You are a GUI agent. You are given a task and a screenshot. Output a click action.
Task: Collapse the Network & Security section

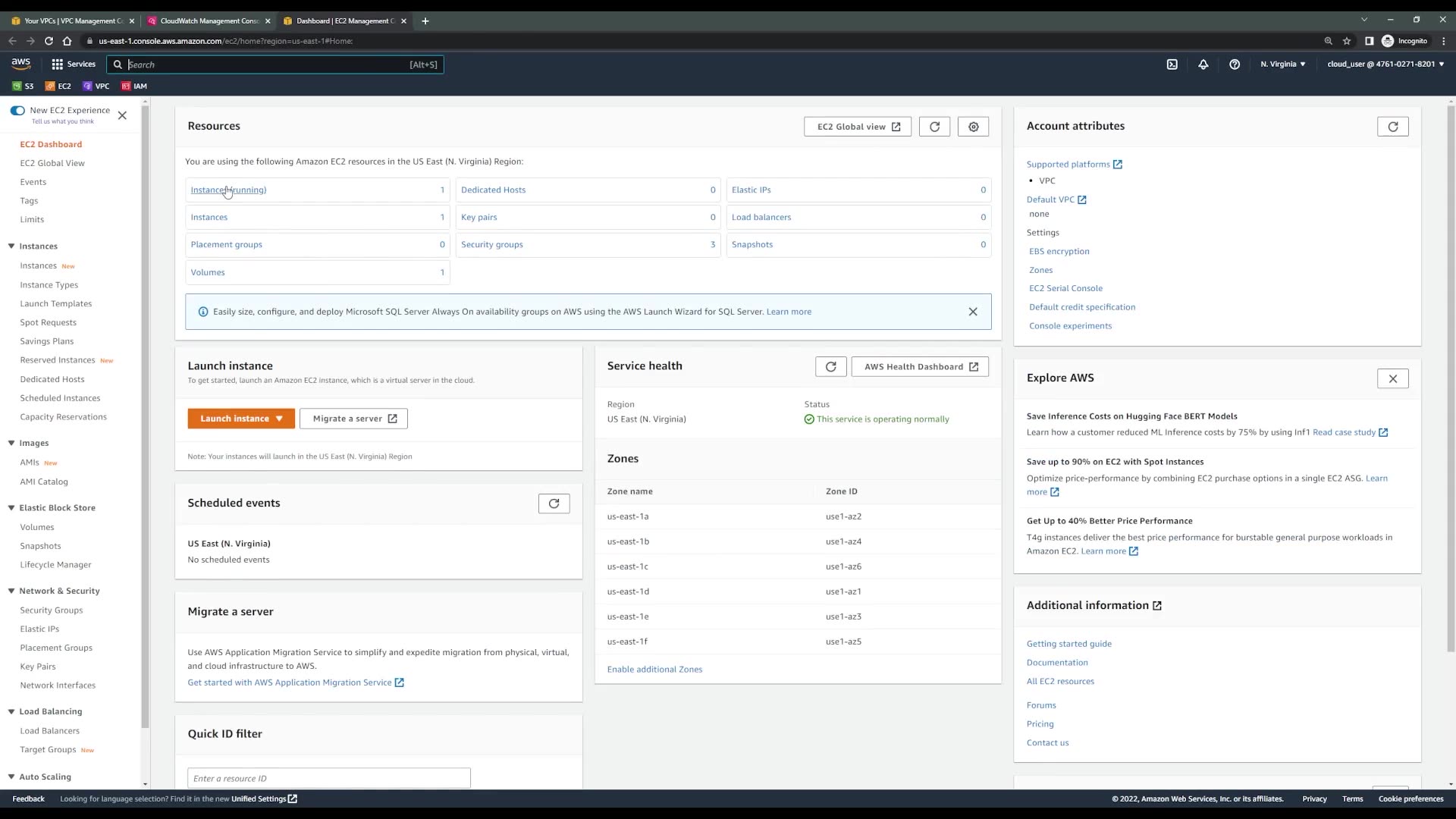tap(11, 591)
